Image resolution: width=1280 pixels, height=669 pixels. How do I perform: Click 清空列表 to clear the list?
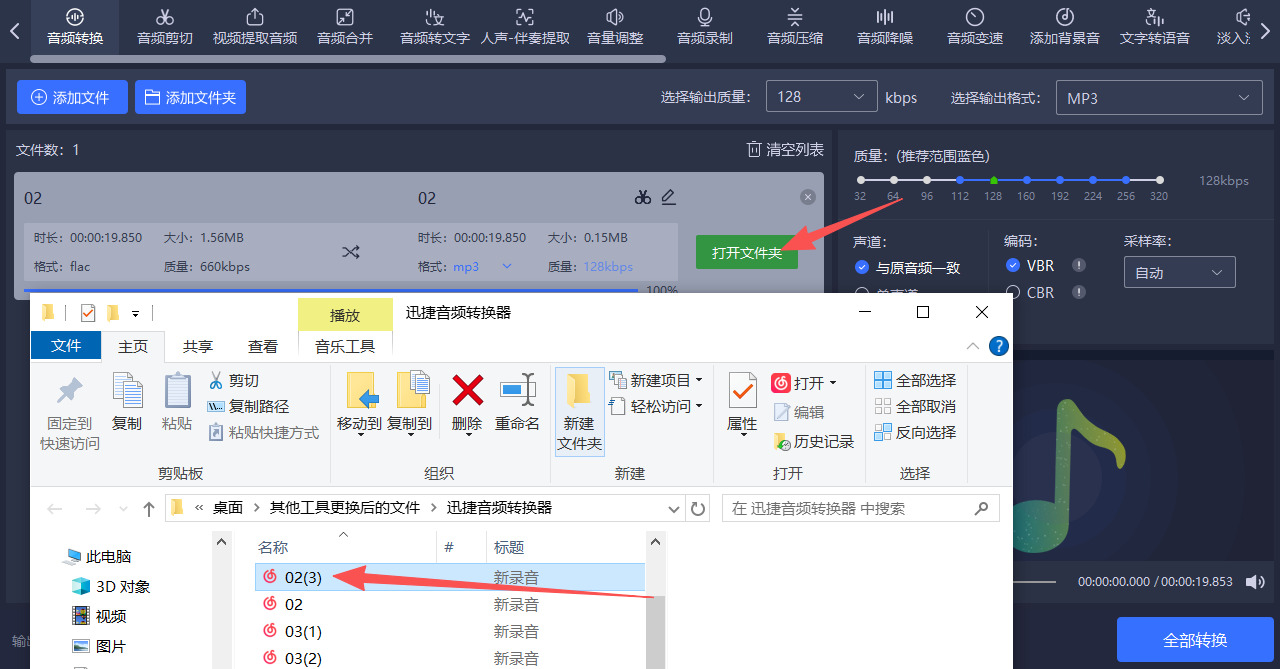[x=785, y=149]
